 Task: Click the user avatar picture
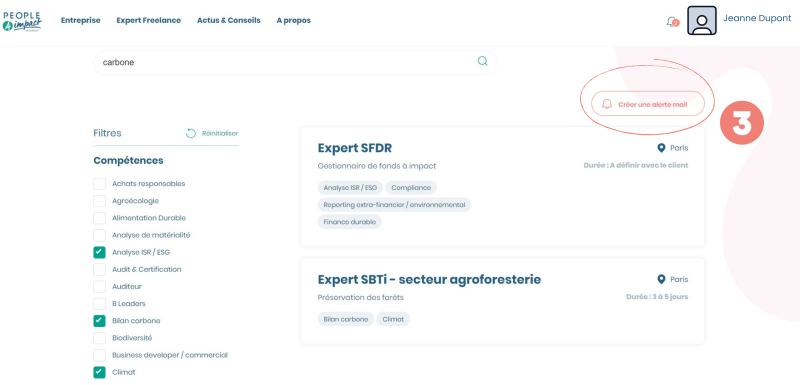tap(702, 20)
